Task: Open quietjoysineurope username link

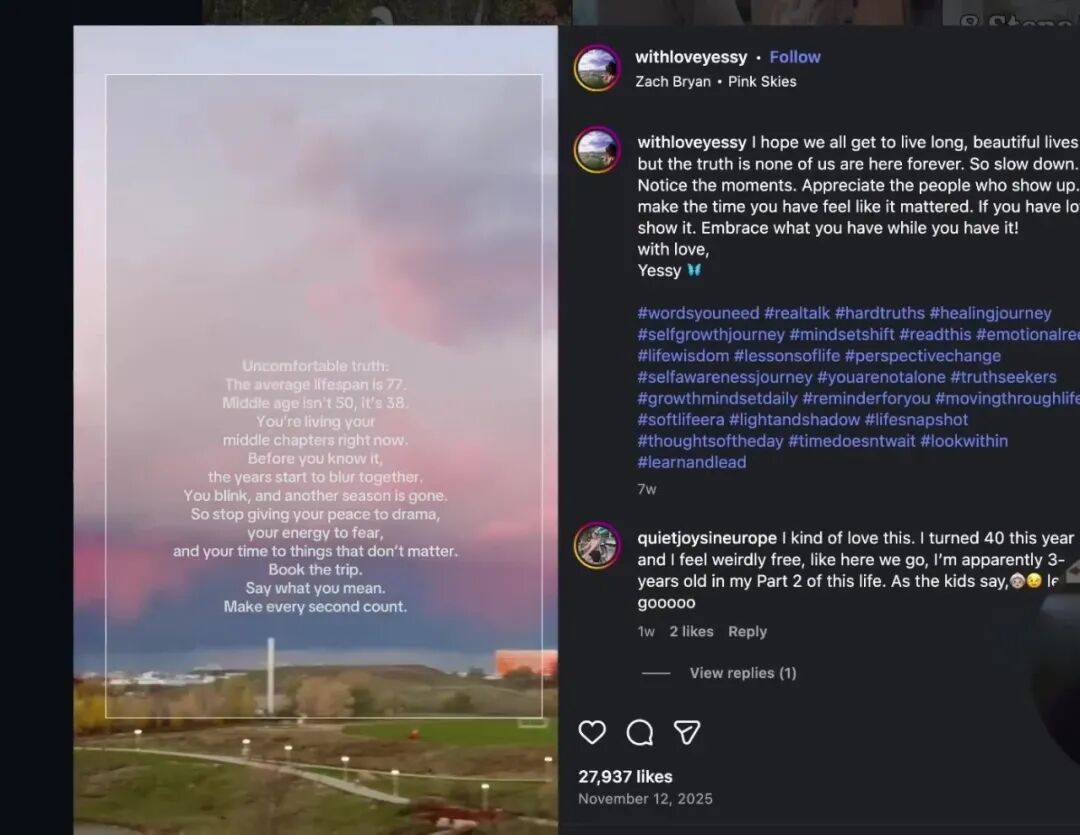Action: point(707,538)
